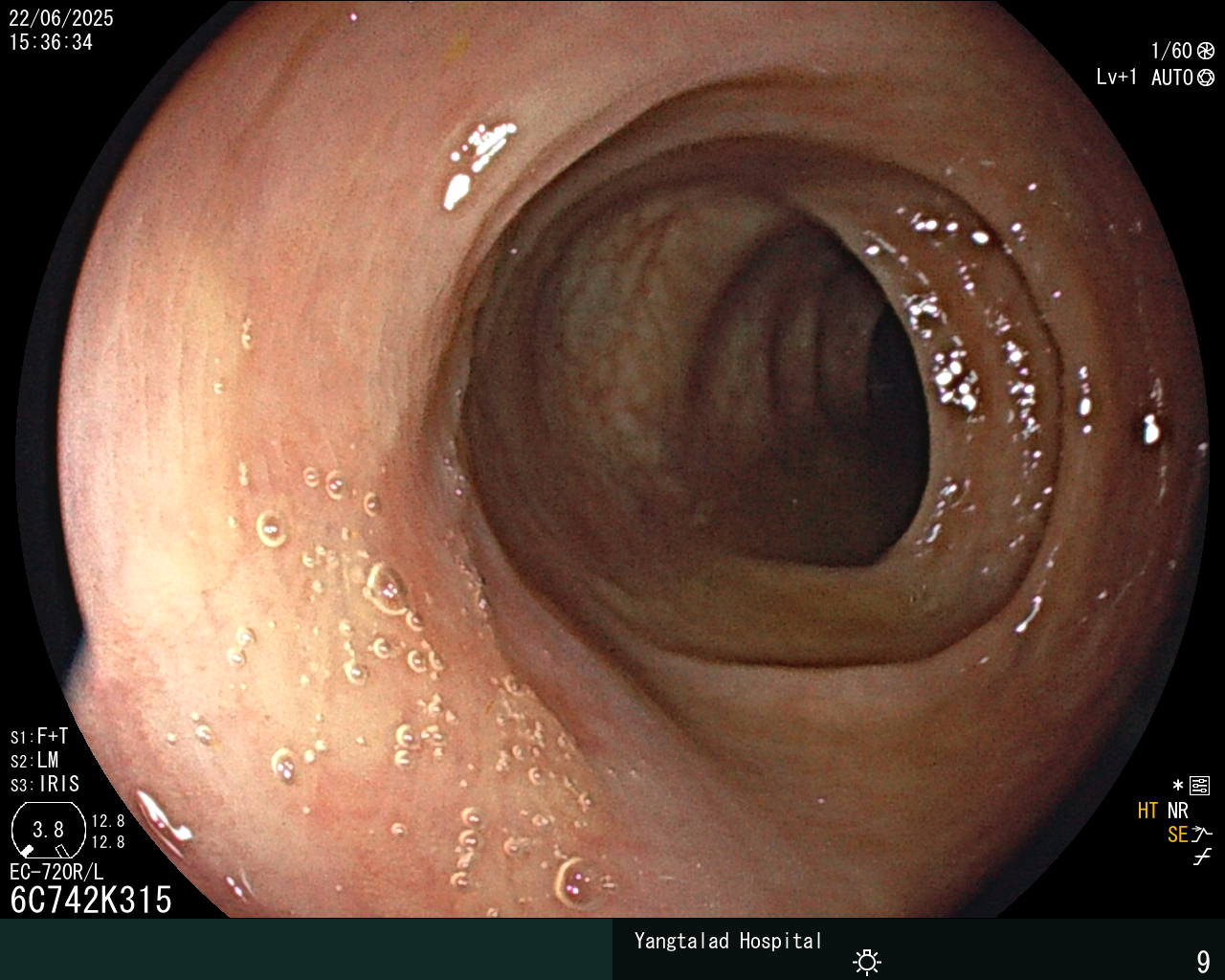The image size is (1225, 980).
Task: Click the scope model EC-720R/L
Action: click(x=56, y=873)
